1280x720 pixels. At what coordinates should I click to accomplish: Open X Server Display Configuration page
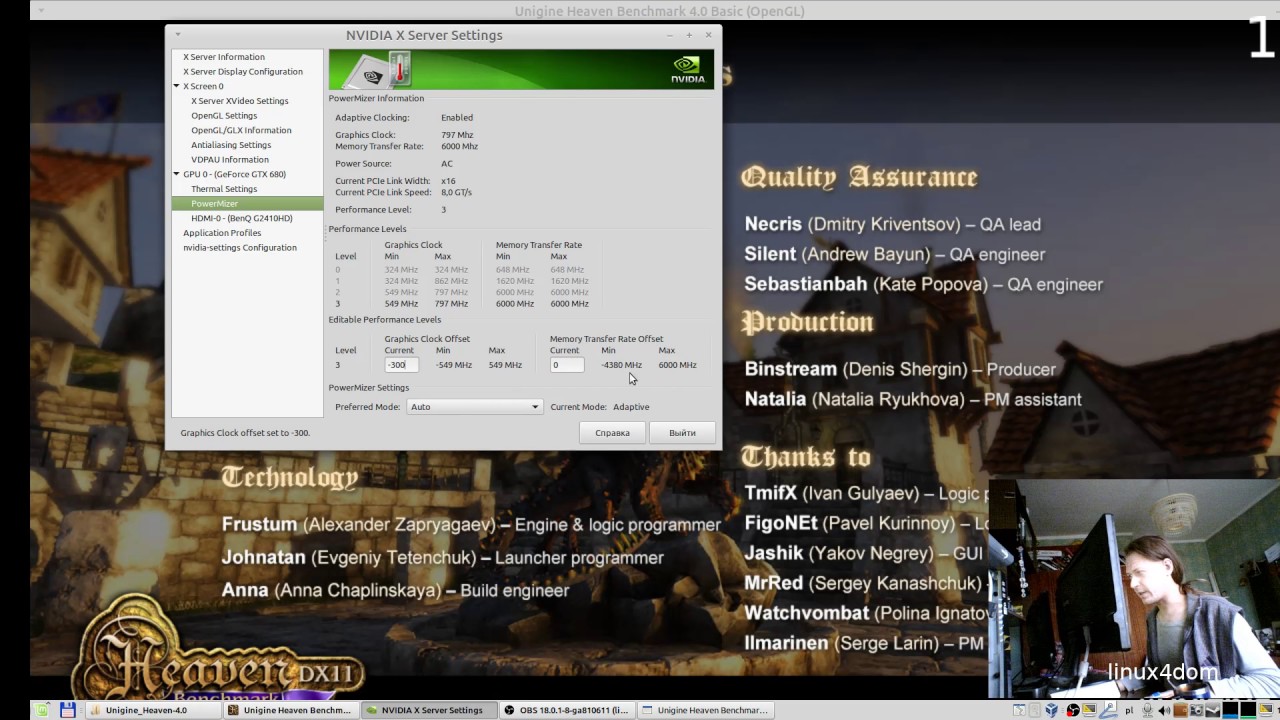[243, 72]
